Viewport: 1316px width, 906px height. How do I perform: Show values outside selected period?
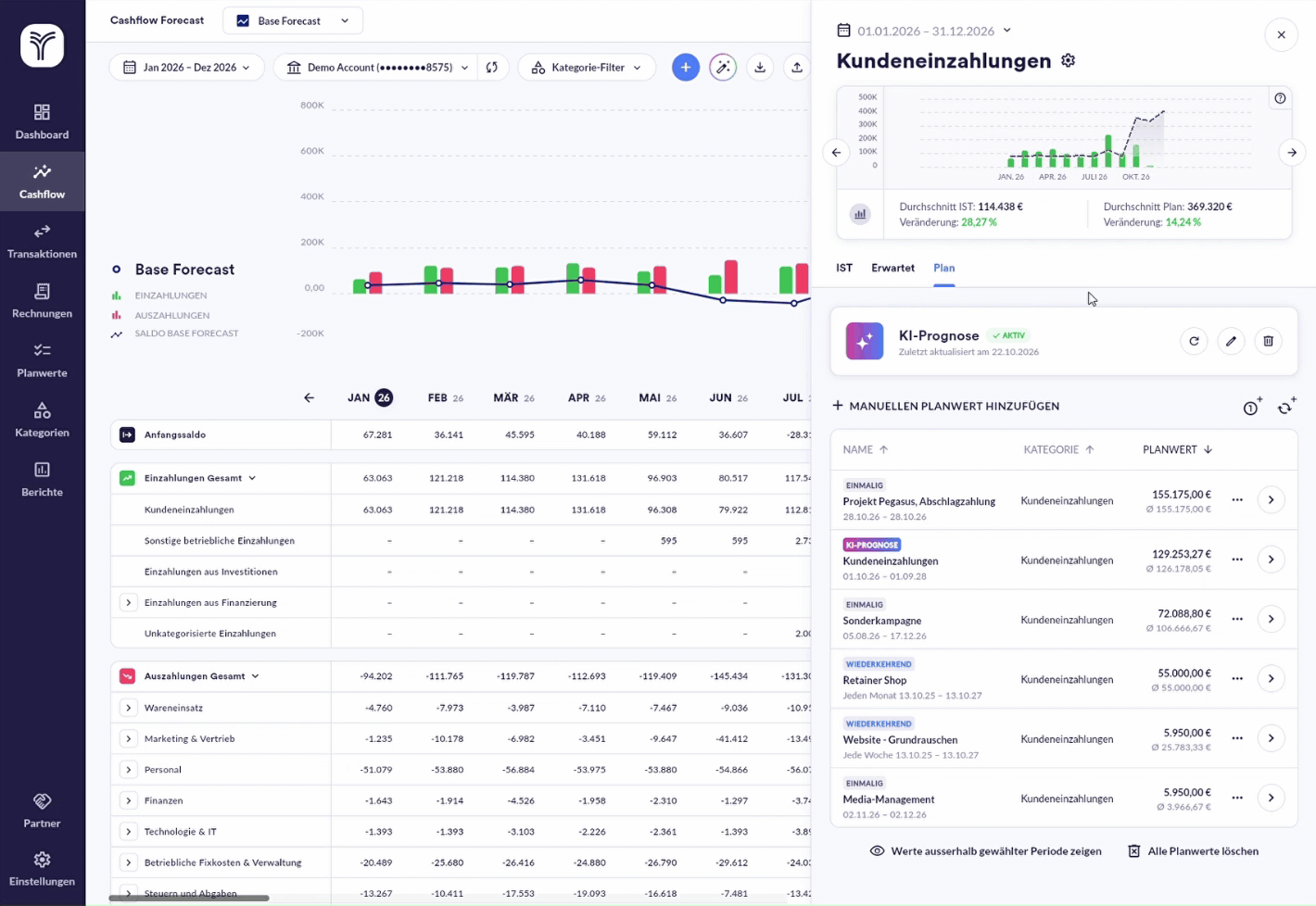tap(985, 851)
